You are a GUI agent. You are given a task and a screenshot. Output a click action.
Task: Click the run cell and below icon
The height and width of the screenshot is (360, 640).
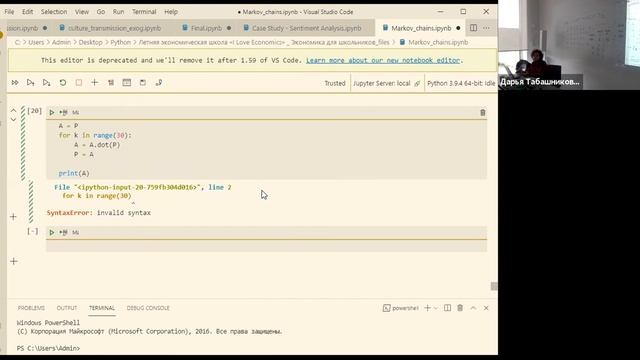47,83
